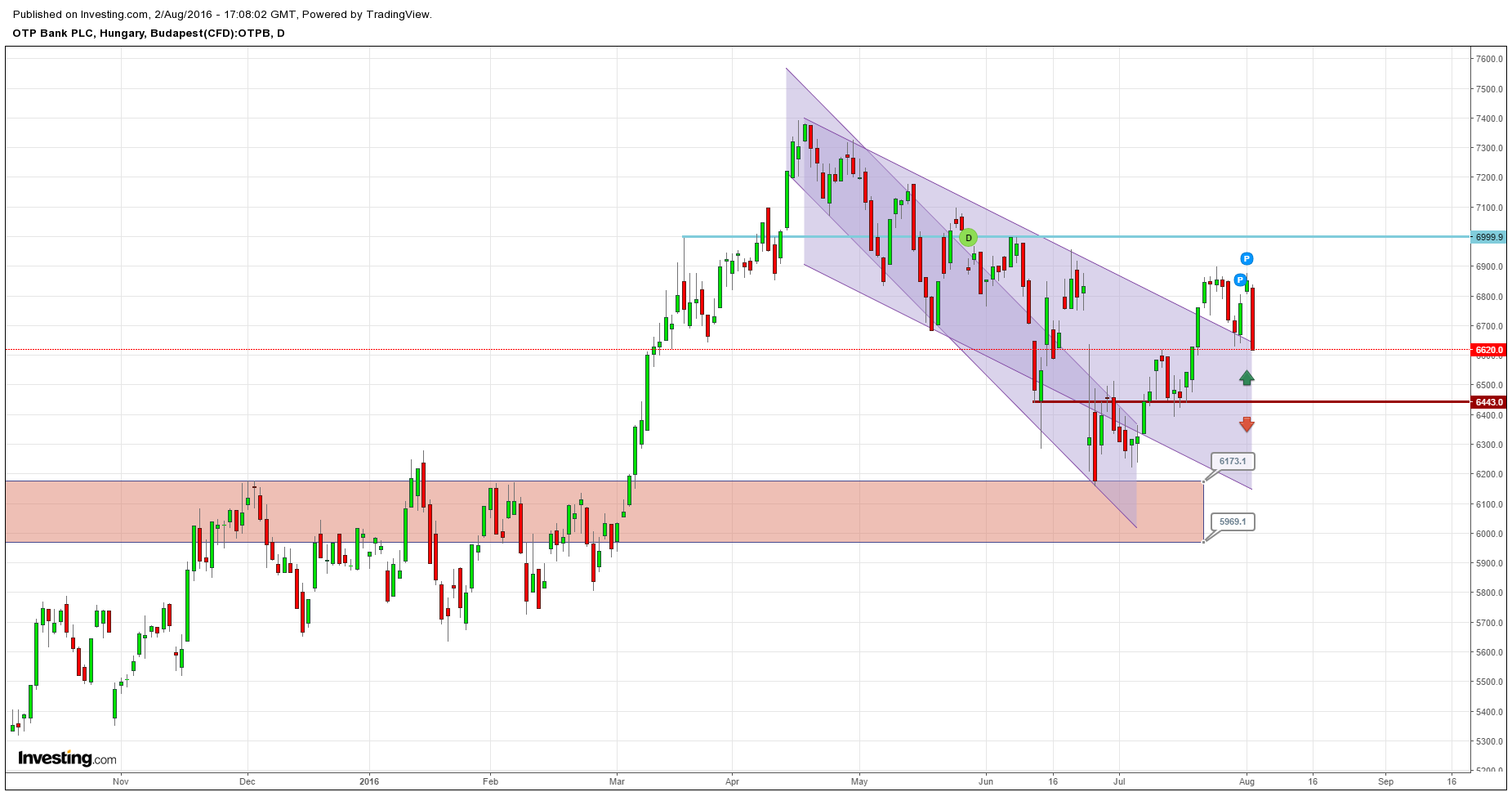
Task: Click the green D marker on chart
Action: 968,238
